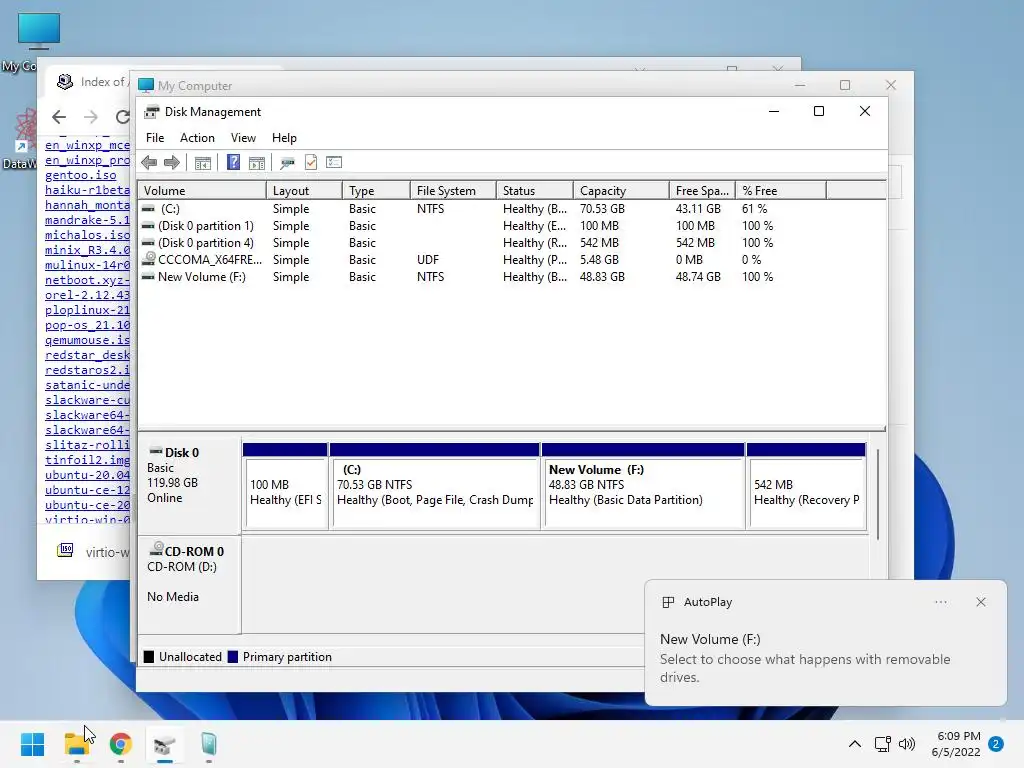Click the reload icon in the Index window
The height and width of the screenshot is (768, 1024).
point(122,117)
